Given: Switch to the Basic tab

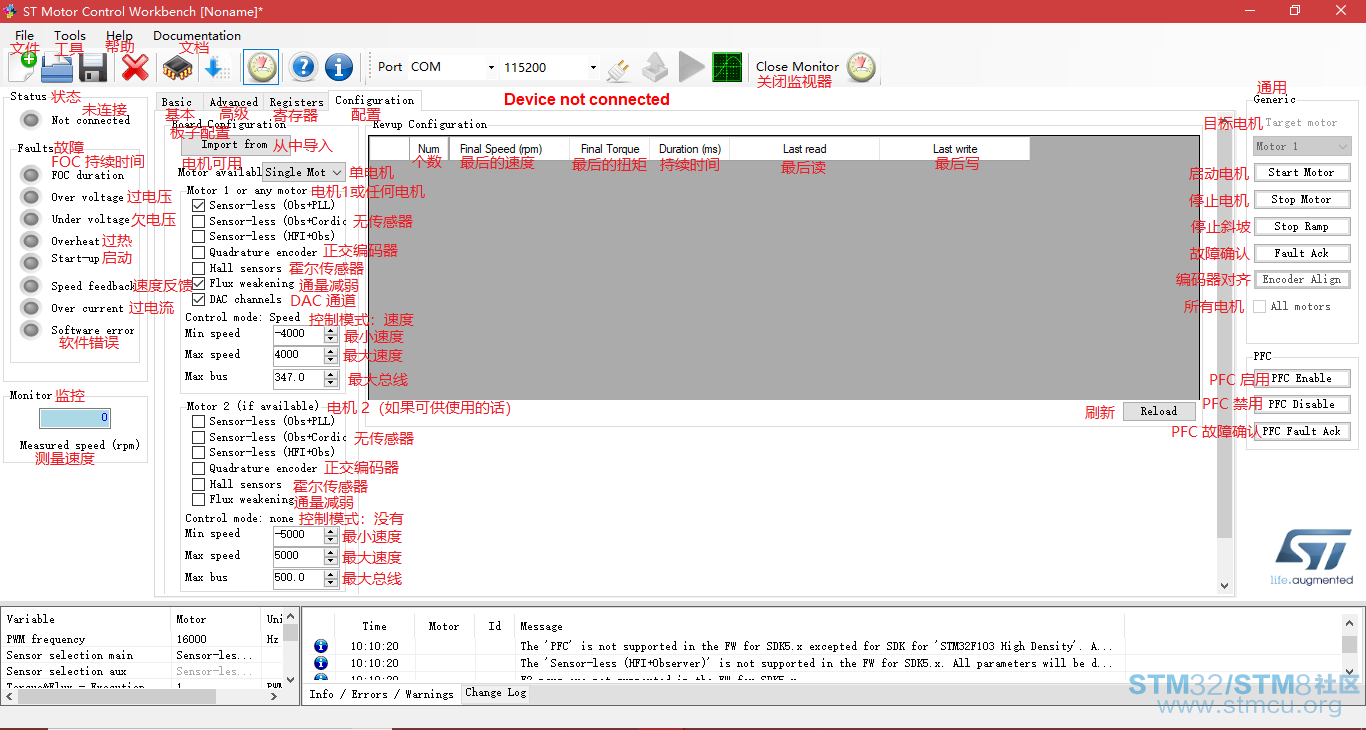Looking at the screenshot, I should 177,102.
